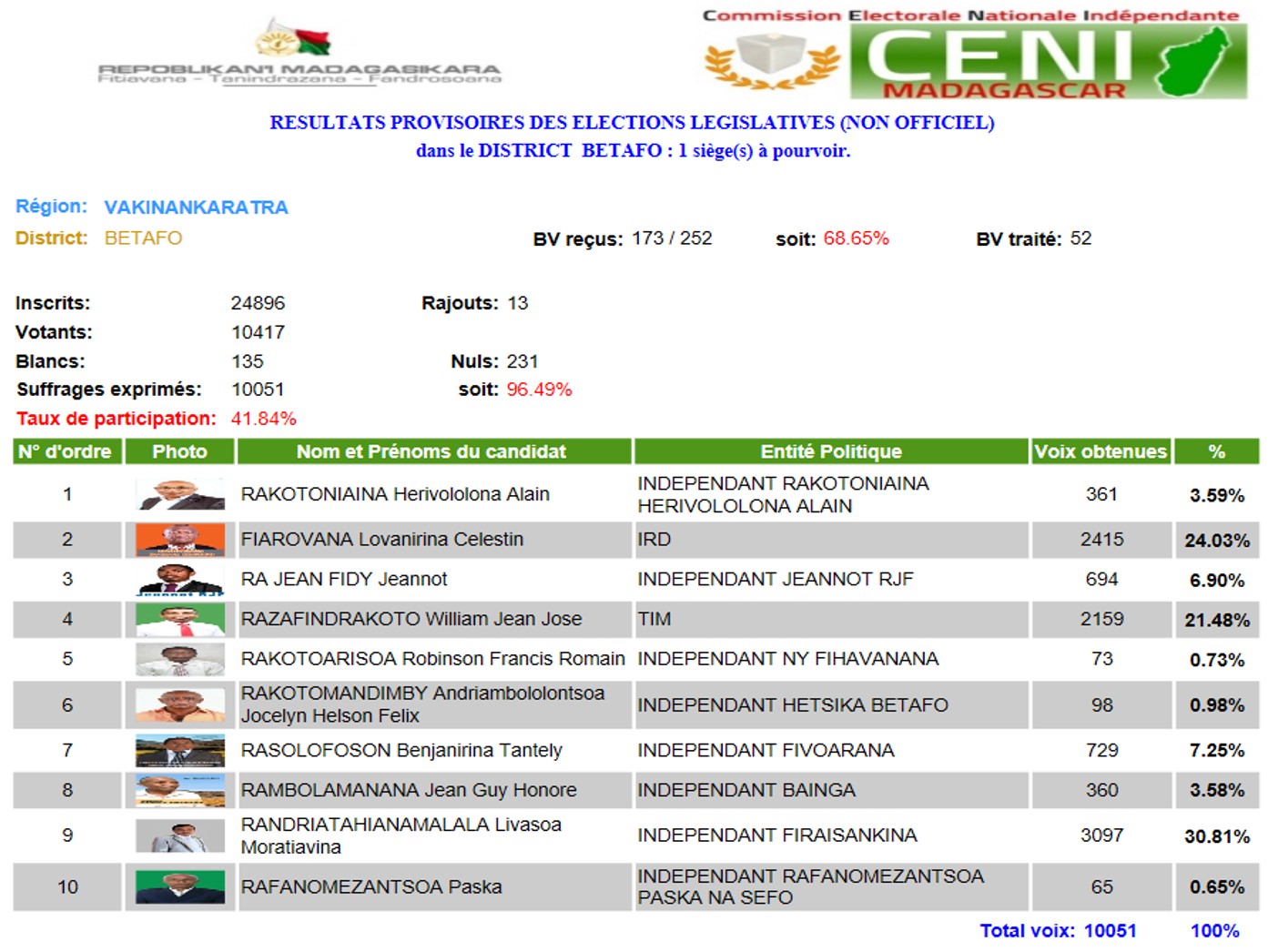Screen dimensions: 1278x952
Task: Click participation rate '41.84%'
Action: [263, 419]
